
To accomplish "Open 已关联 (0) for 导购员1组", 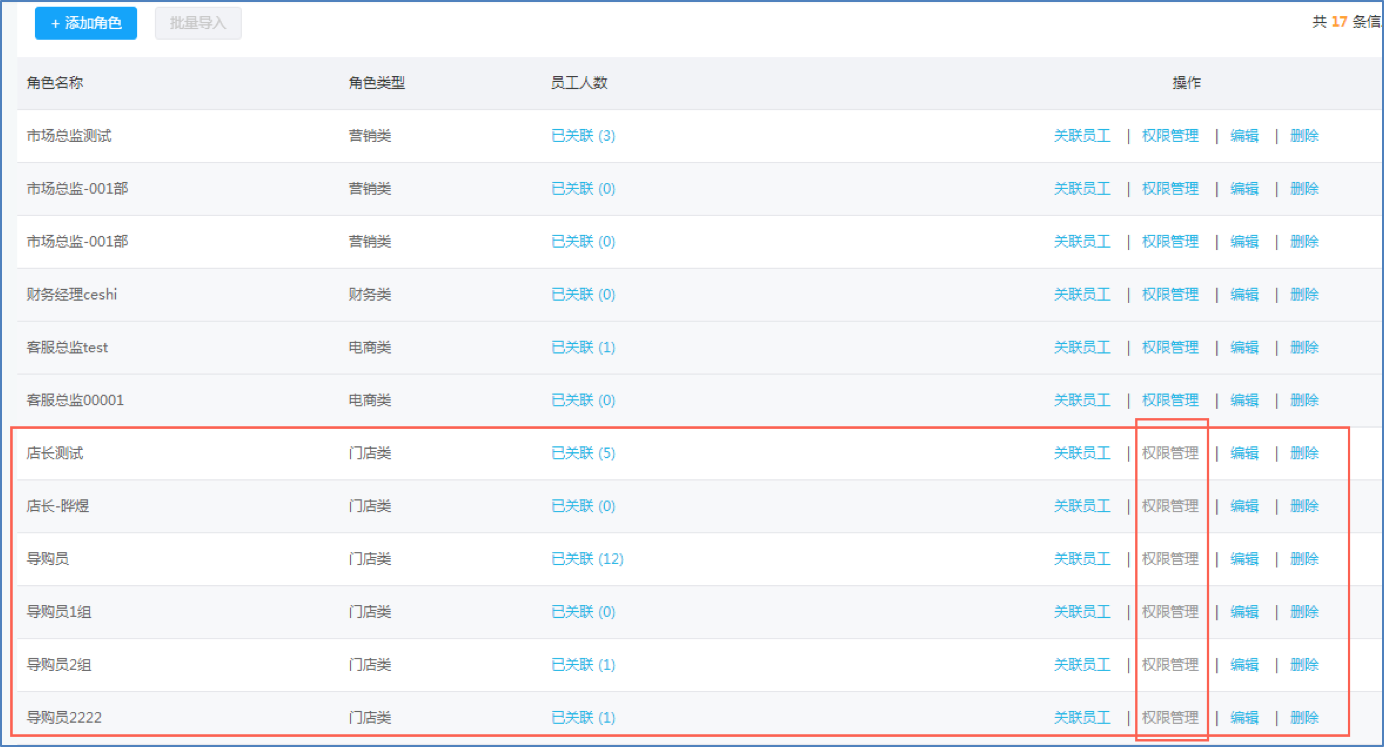I will [x=583, y=613].
